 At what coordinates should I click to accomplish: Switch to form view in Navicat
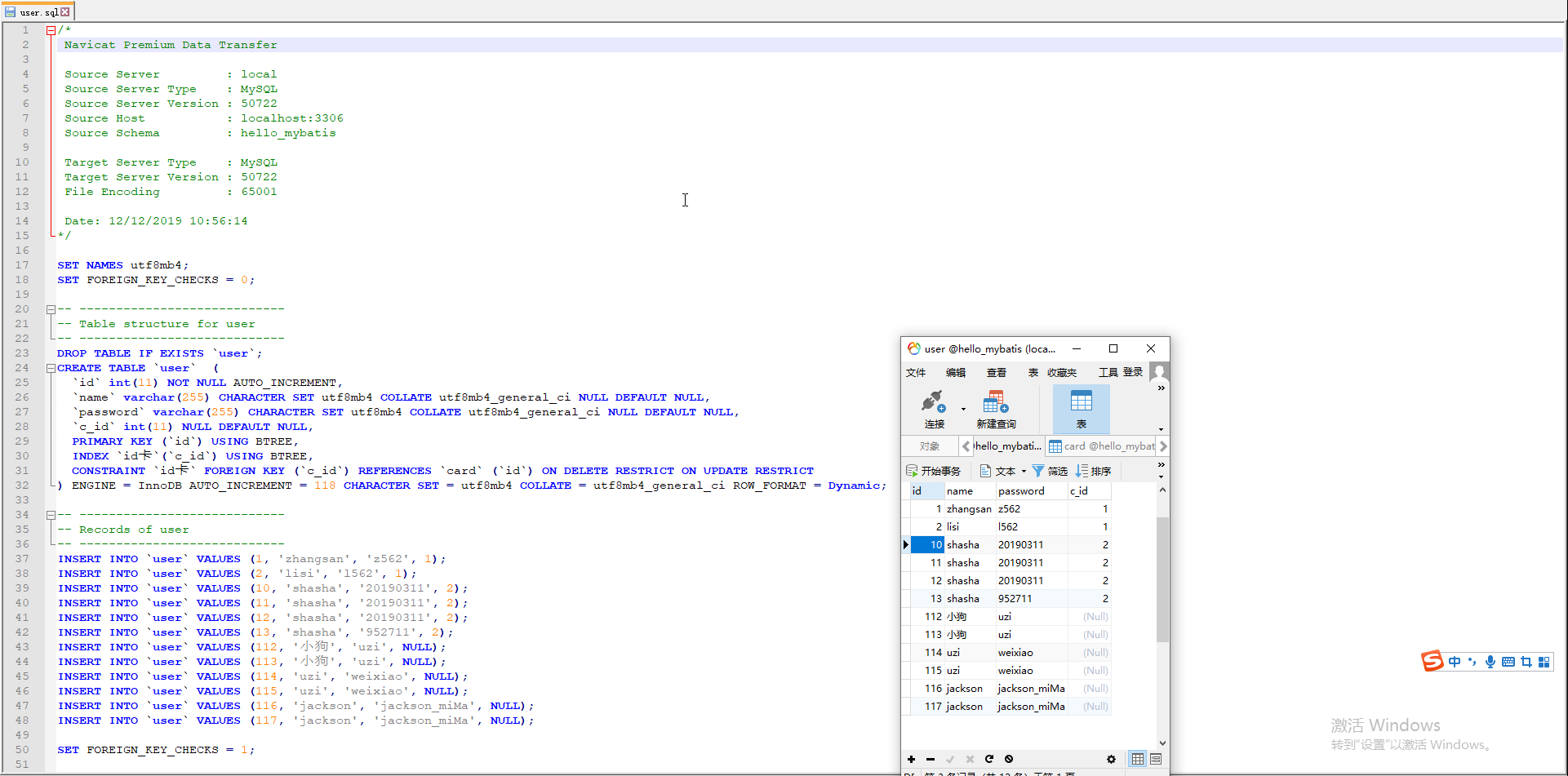coord(1156,759)
